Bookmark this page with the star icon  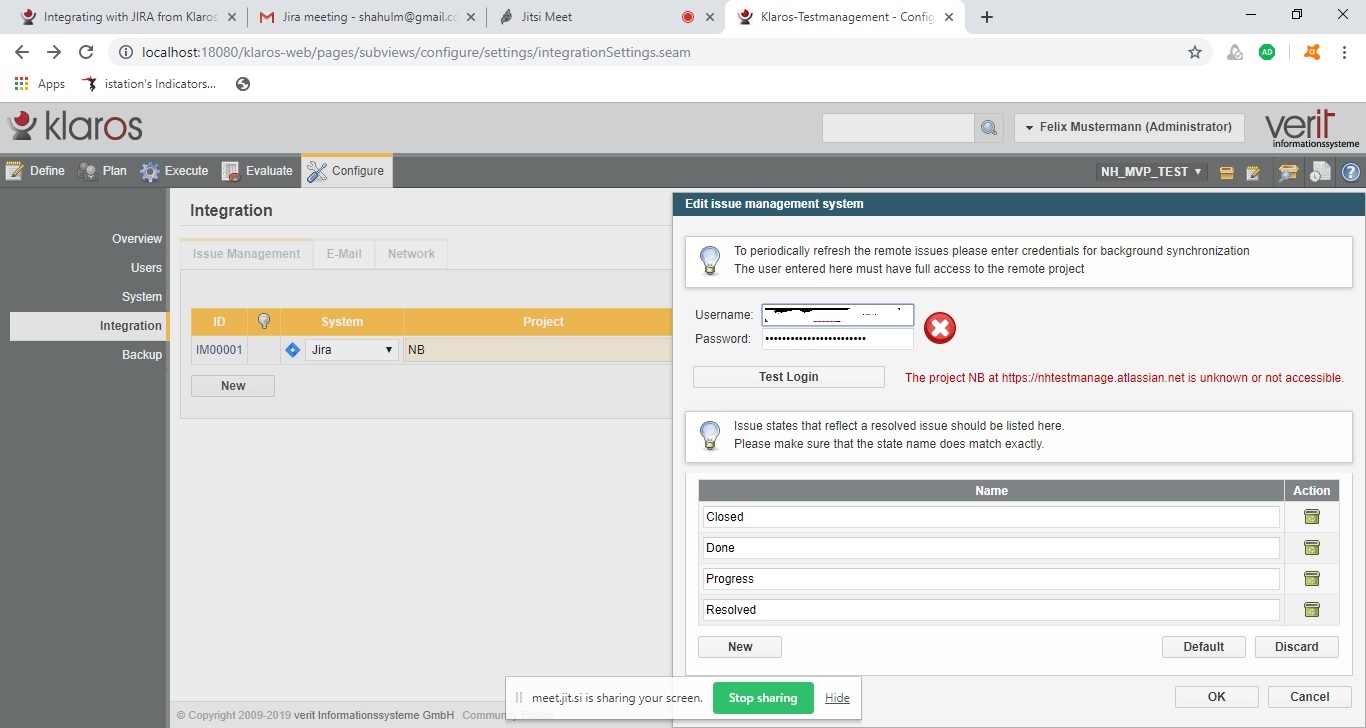[1194, 52]
